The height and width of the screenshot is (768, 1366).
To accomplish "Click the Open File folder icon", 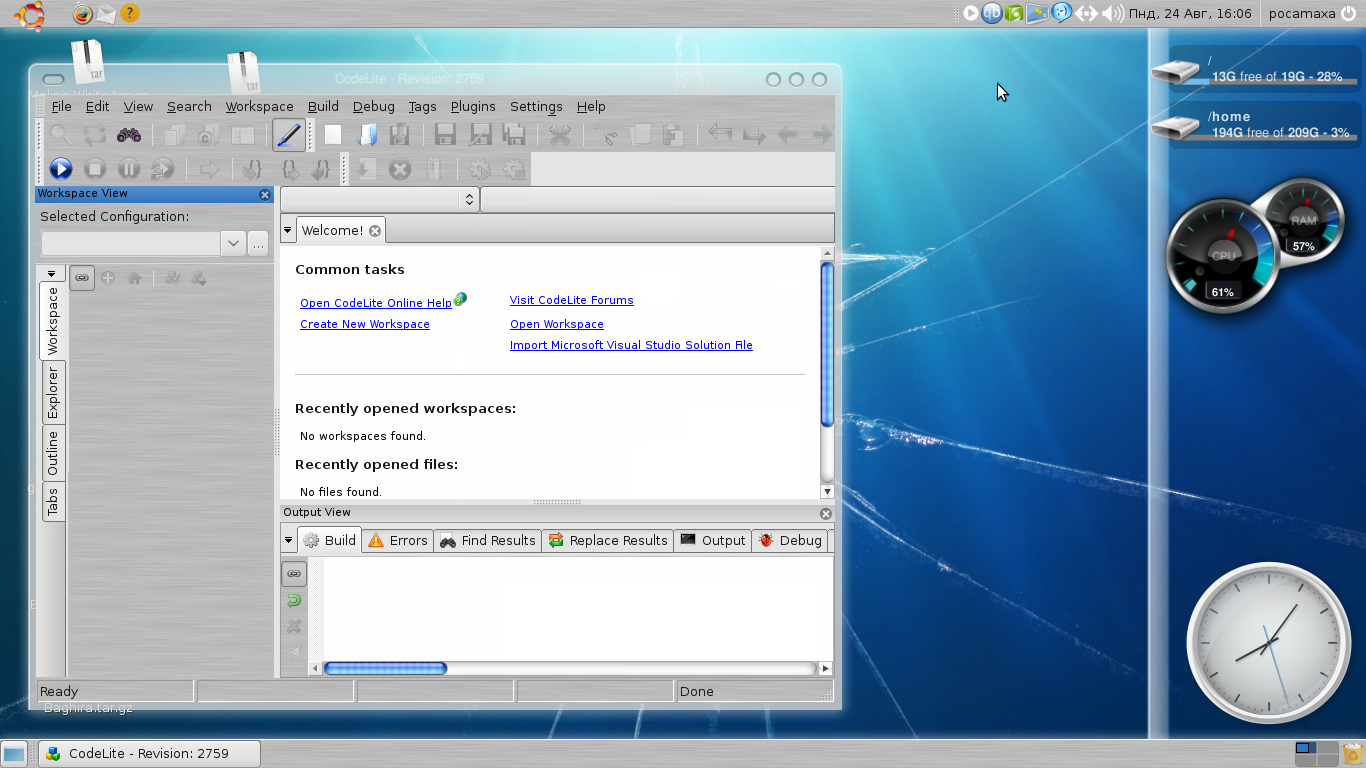I will click(367, 135).
